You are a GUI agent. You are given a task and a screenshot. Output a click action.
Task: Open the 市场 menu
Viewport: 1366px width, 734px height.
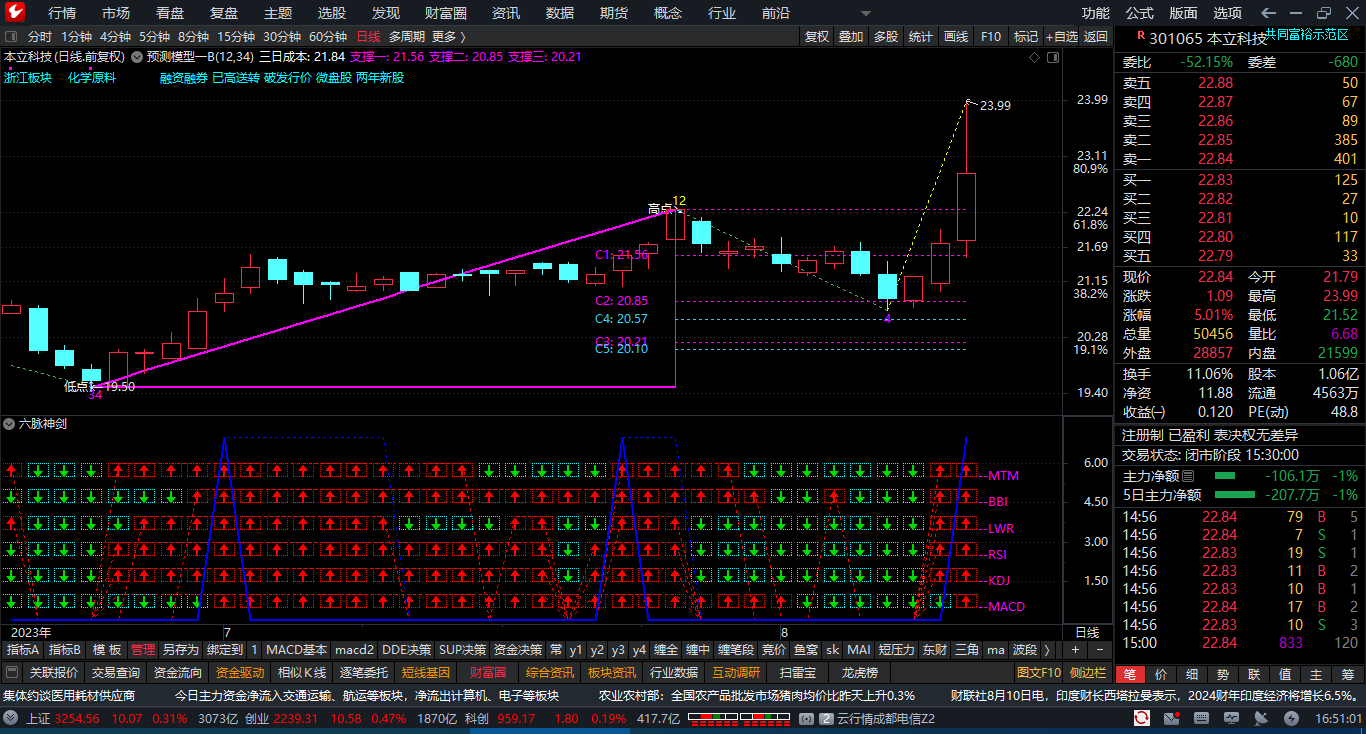coord(116,13)
